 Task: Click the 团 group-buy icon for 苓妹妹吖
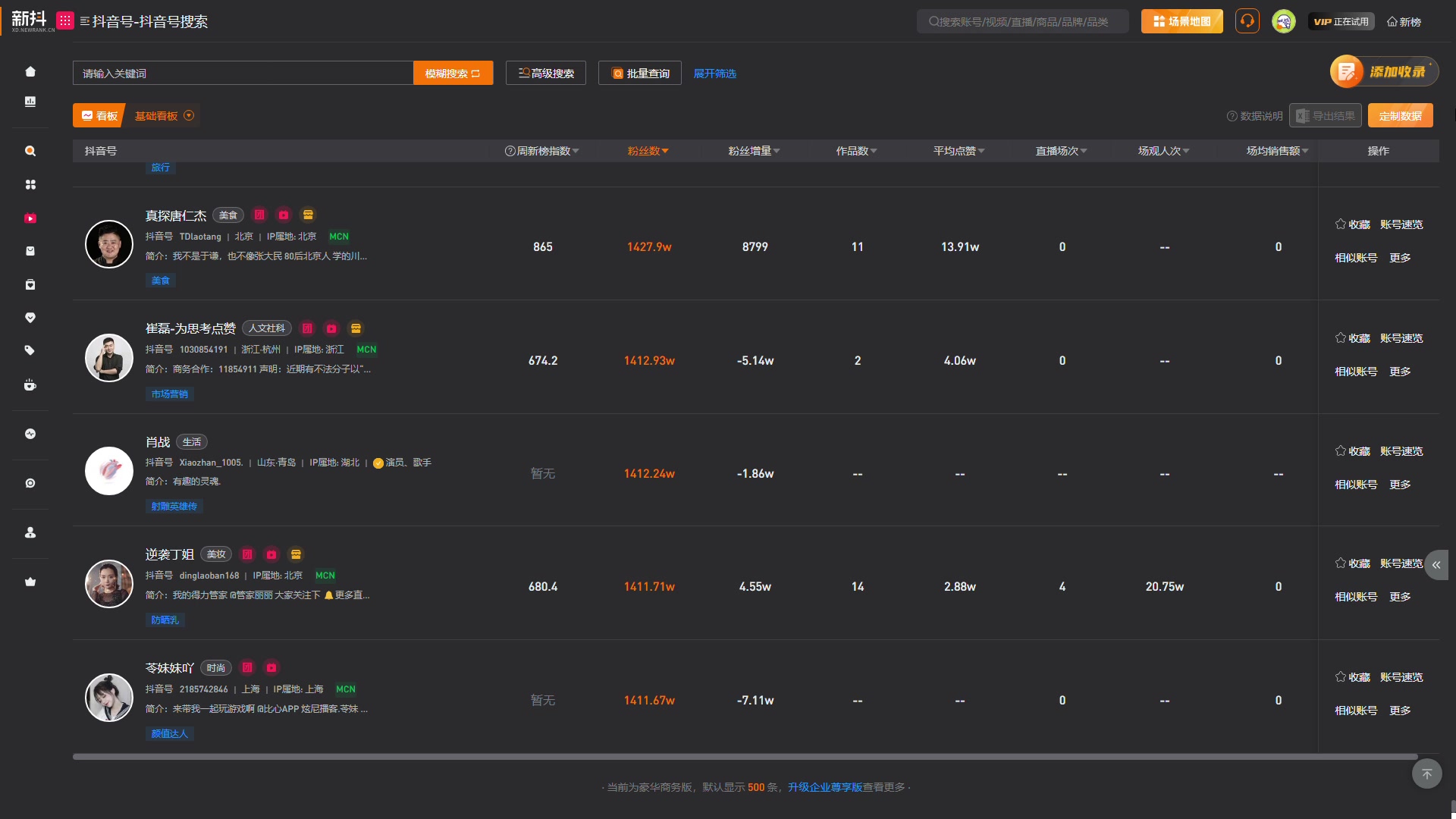(x=247, y=667)
